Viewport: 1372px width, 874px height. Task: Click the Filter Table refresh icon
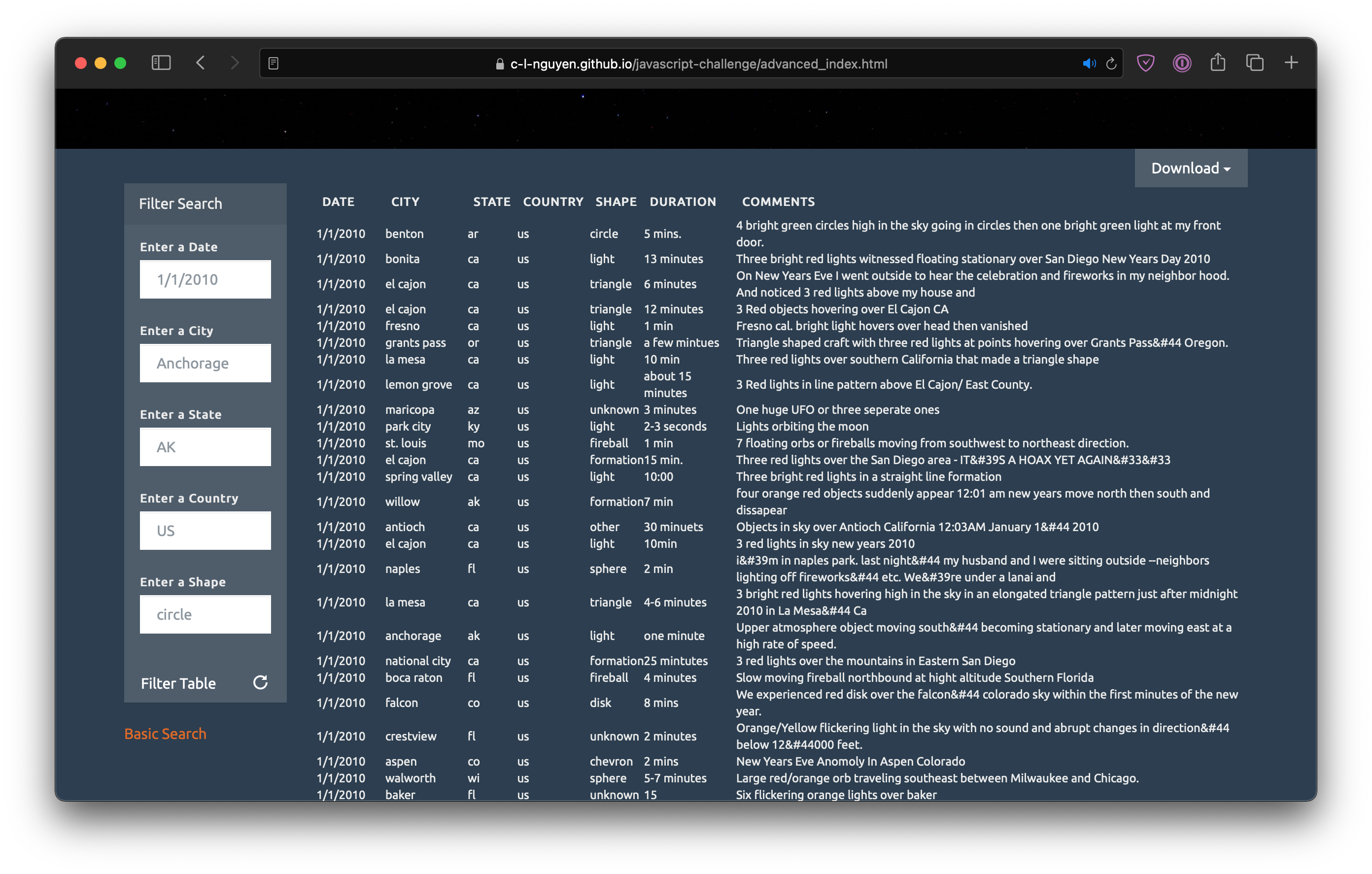point(259,684)
